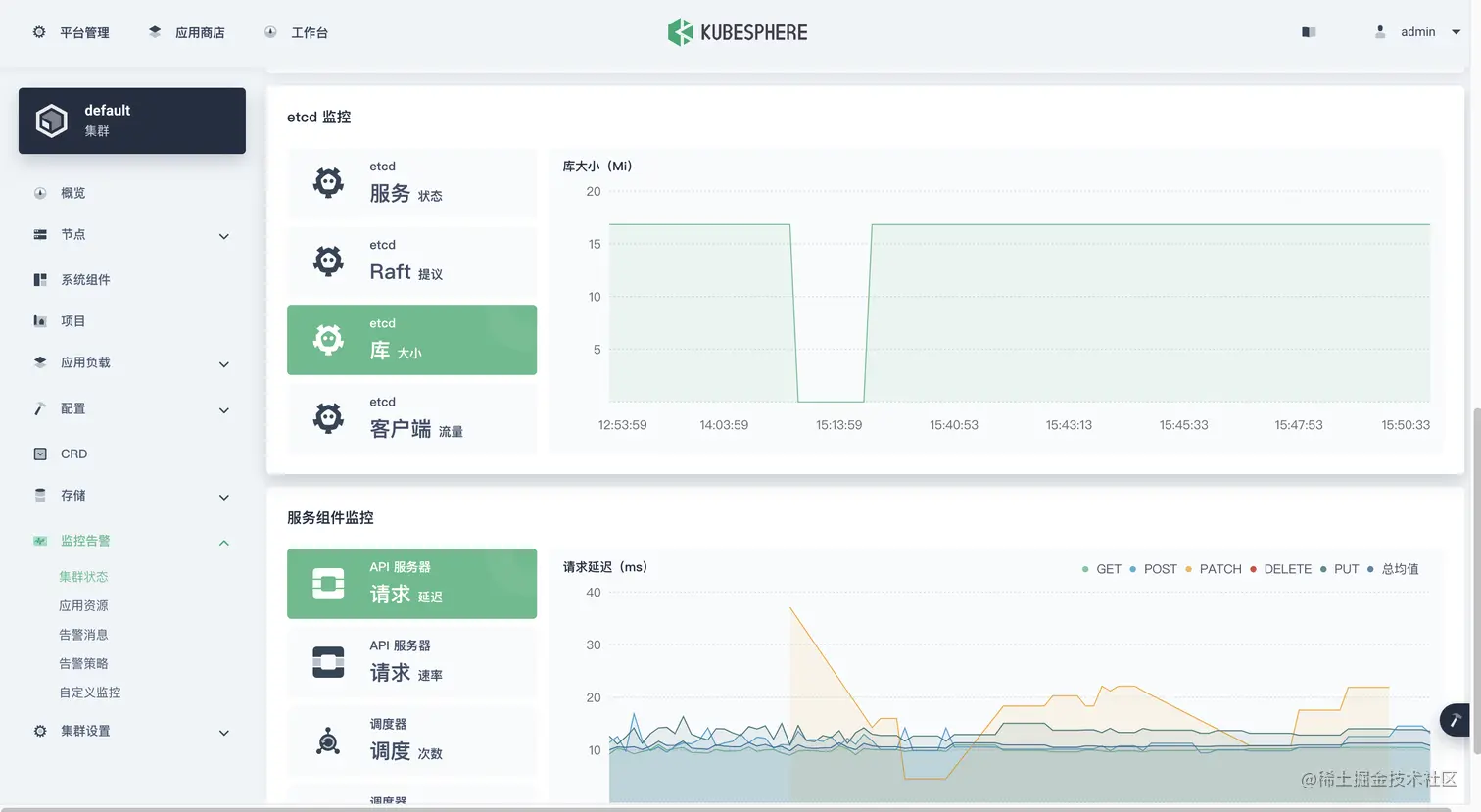The image size is (1481, 812).
Task: Toggle the GET series in legend
Action: click(x=1102, y=569)
